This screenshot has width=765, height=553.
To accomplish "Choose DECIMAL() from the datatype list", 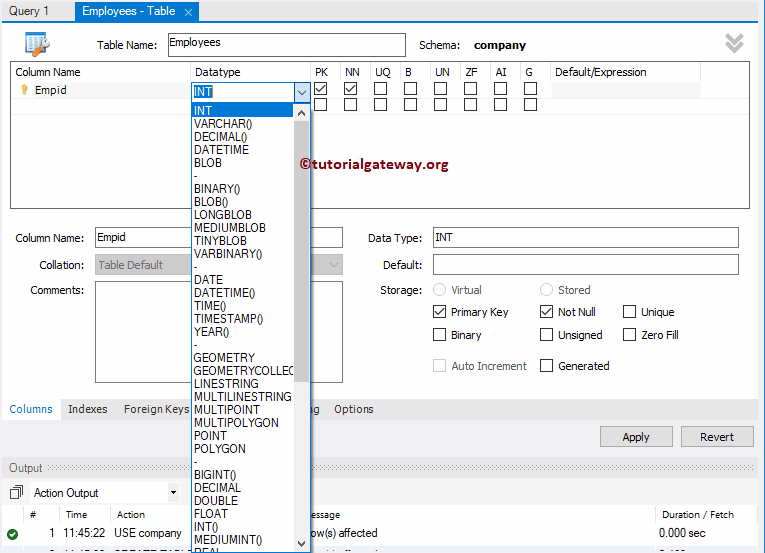I will [221, 137].
